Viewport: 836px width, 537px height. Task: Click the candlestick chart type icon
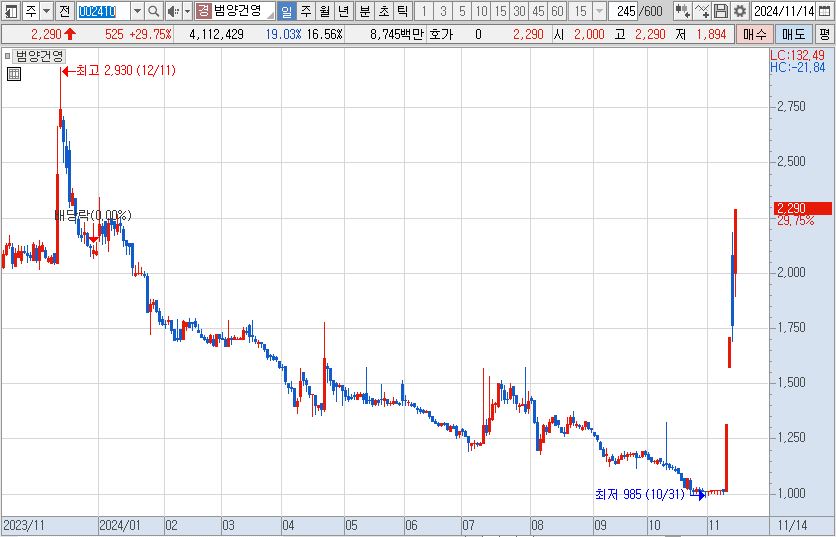682,11
